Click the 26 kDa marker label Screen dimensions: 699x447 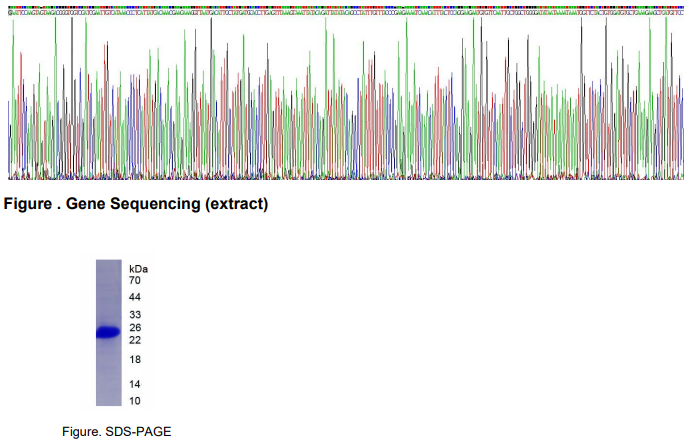135,328
